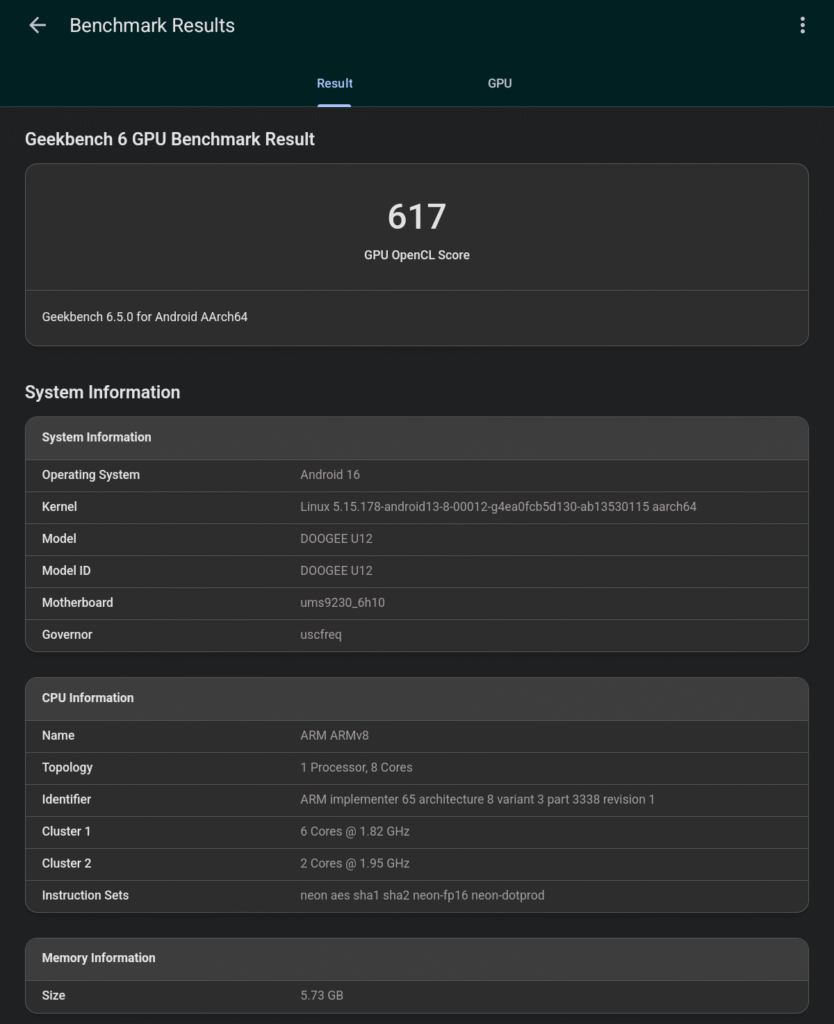Select the Model DOOGEE U12 row
834x1024 pixels.
(x=416, y=539)
